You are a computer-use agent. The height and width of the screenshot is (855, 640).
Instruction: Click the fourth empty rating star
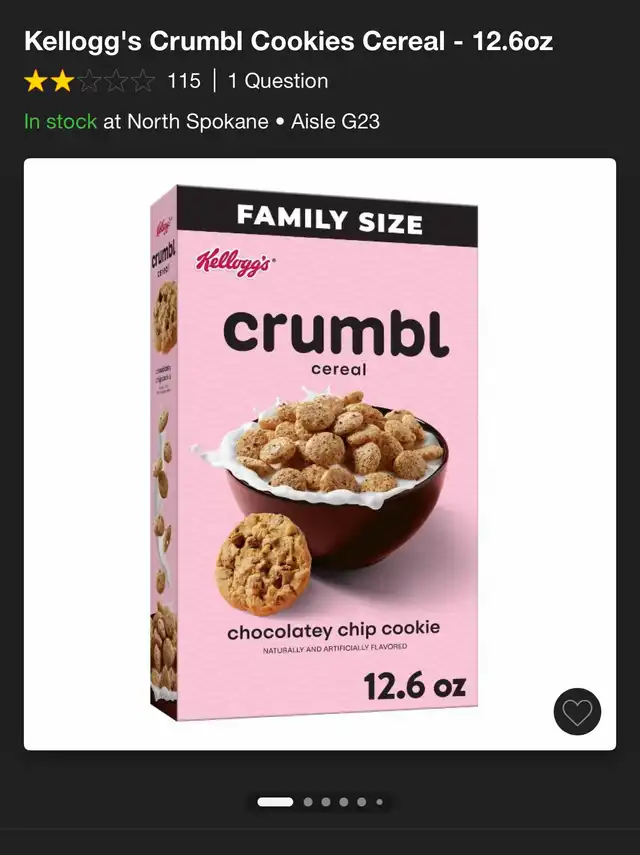pyautogui.click(x=116, y=81)
